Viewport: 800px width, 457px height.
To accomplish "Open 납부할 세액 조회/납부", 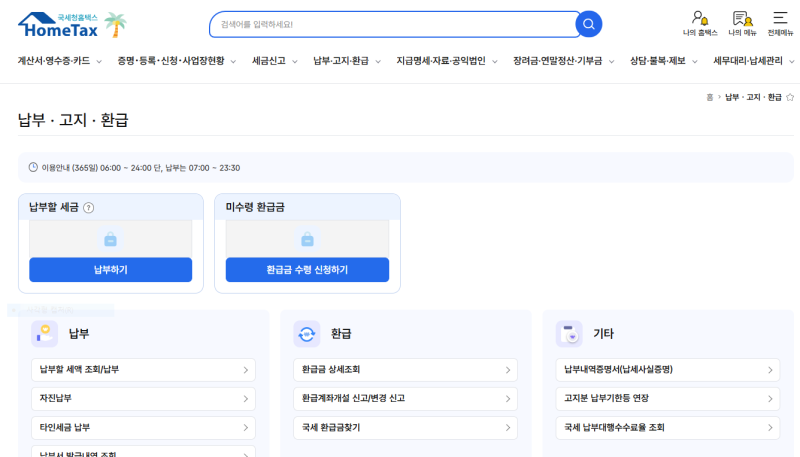I will (143, 370).
